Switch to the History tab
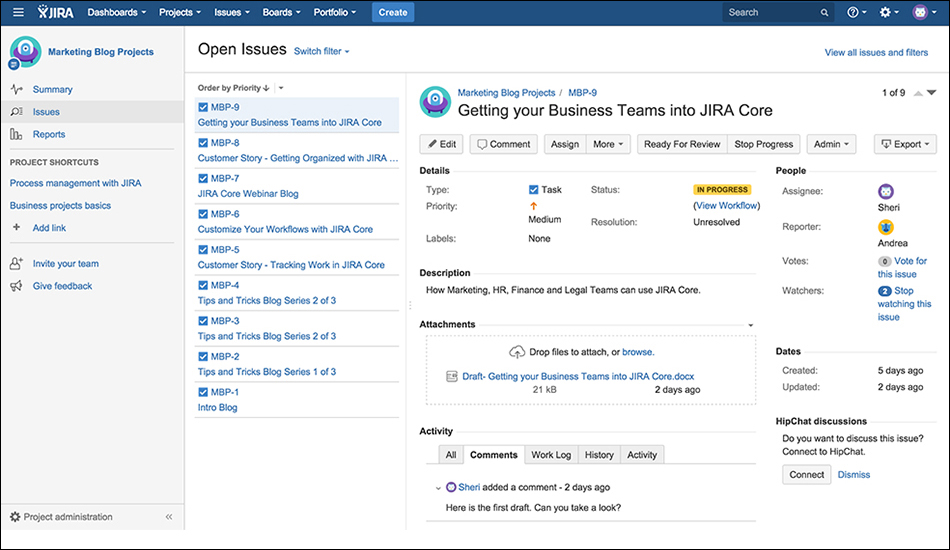This screenshot has height=550, width=950. (599, 455)
